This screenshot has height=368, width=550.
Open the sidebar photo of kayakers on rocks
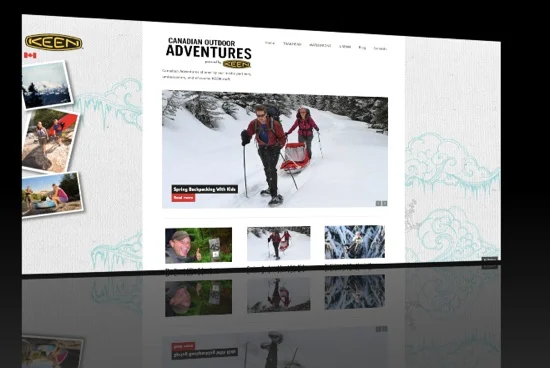[x=52, y=195]
